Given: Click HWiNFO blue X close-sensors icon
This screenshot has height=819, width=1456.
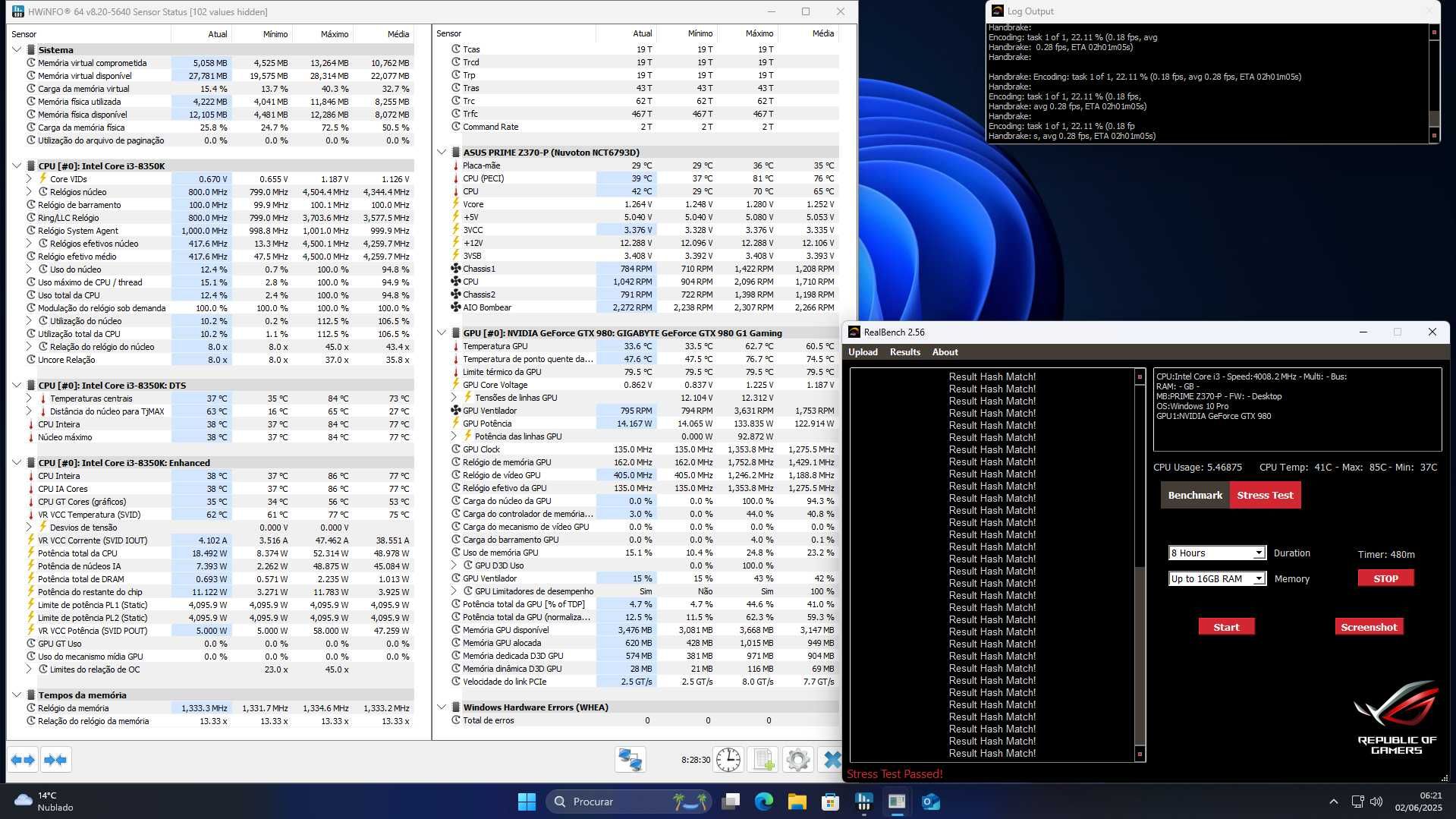Looking at the screenshot, I should pos(832,760).
